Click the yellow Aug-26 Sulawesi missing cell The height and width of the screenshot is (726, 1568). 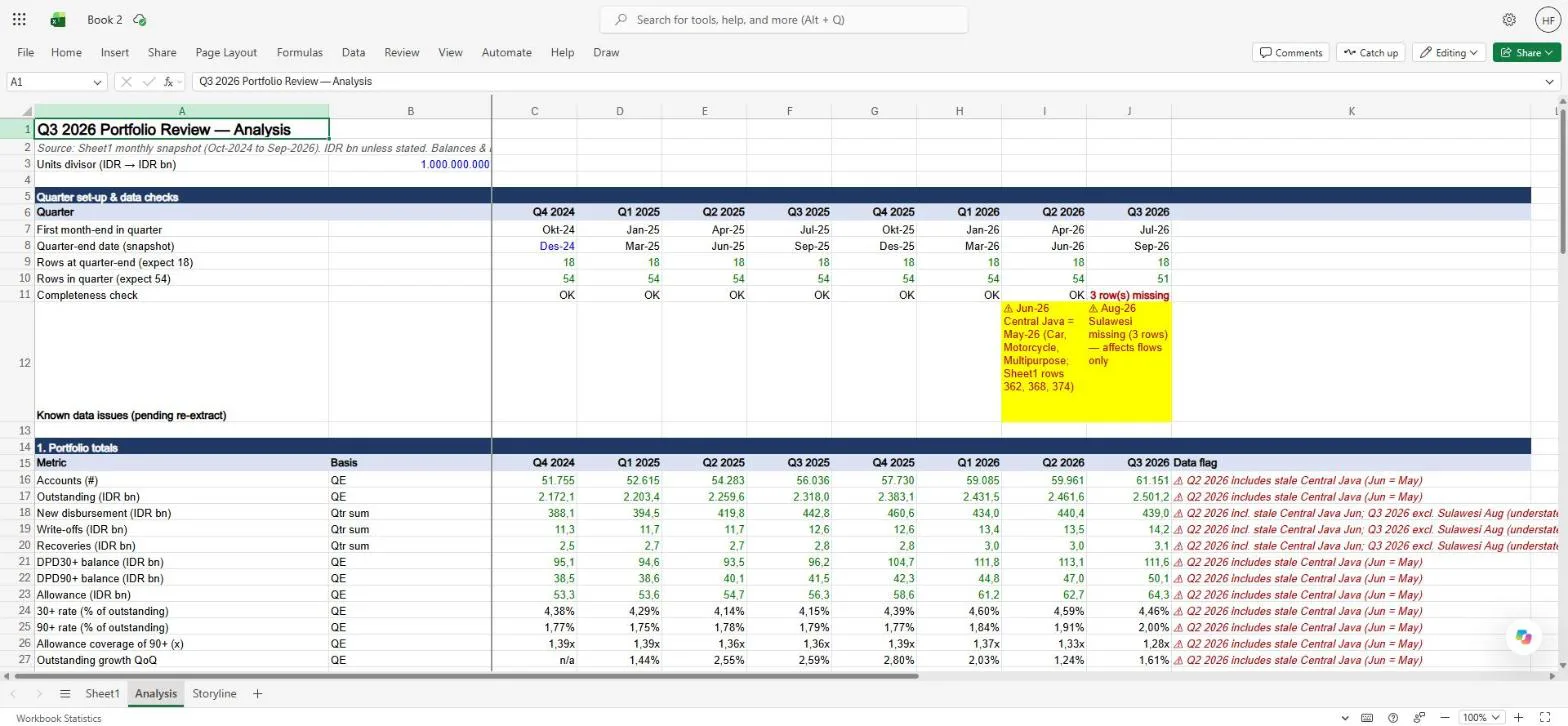[1129, 362]
